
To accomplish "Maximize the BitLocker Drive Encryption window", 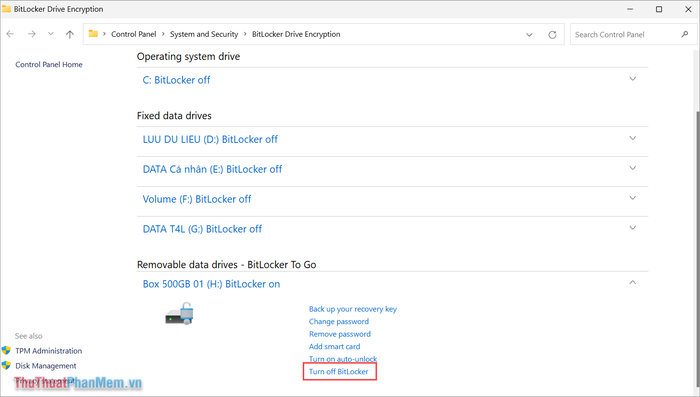I will [x=659, y=9].
